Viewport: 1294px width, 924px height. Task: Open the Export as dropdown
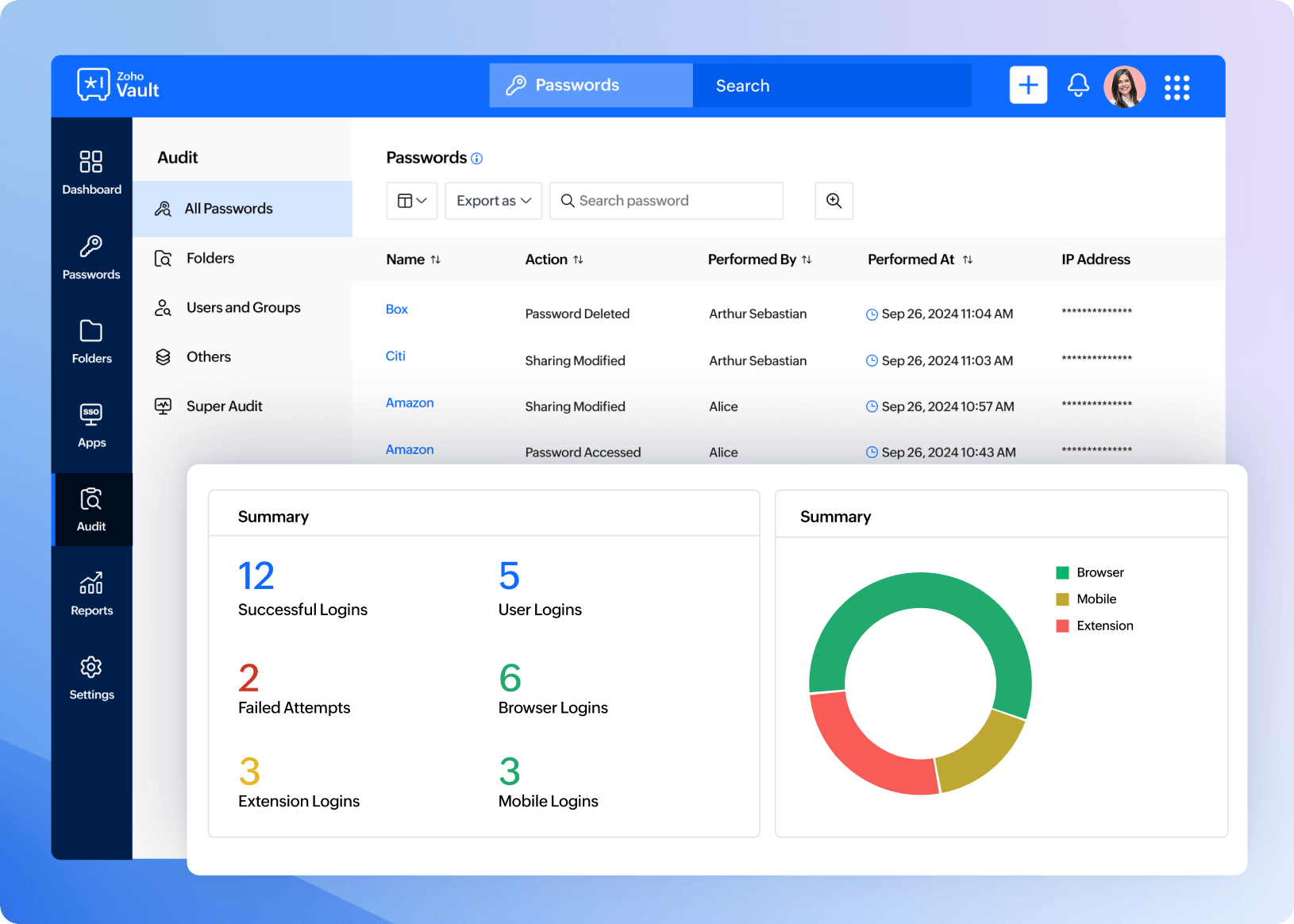pyautogui.click(x=493, y=201)
